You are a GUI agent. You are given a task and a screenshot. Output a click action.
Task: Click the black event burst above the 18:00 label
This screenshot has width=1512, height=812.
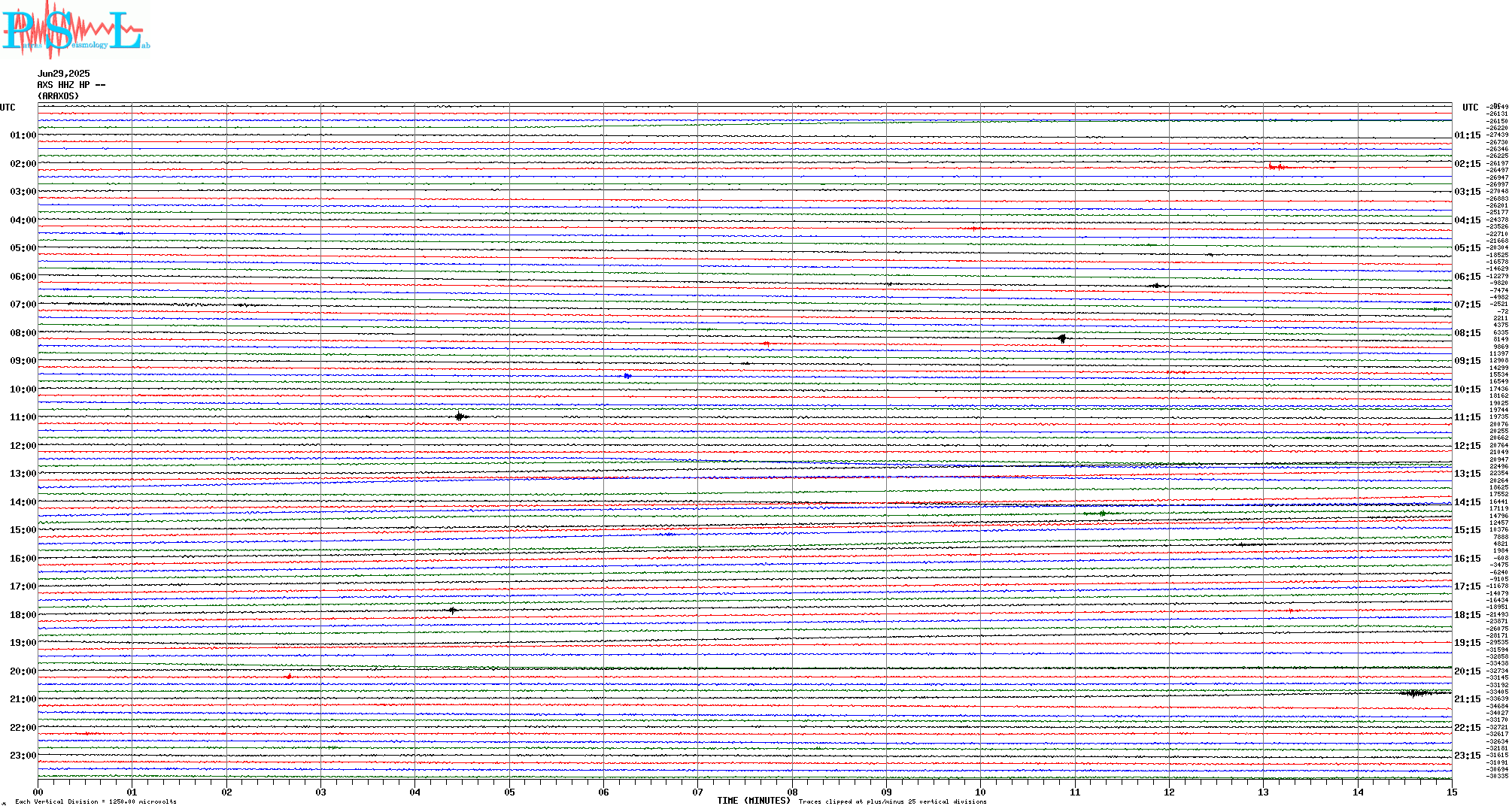[x=452, y=610]
